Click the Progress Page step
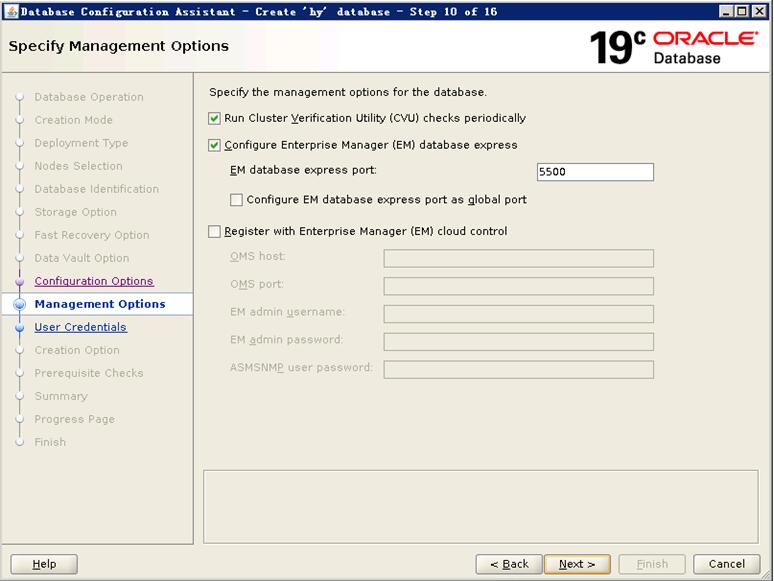The image size is (774, 581). (x=75, y=419)
